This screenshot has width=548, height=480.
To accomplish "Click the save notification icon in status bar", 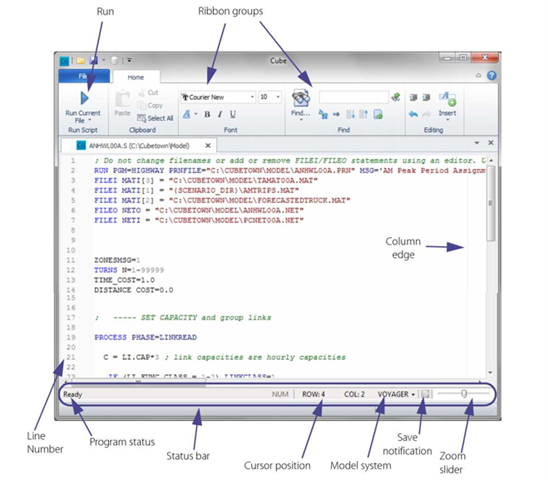I will point(425,394).
